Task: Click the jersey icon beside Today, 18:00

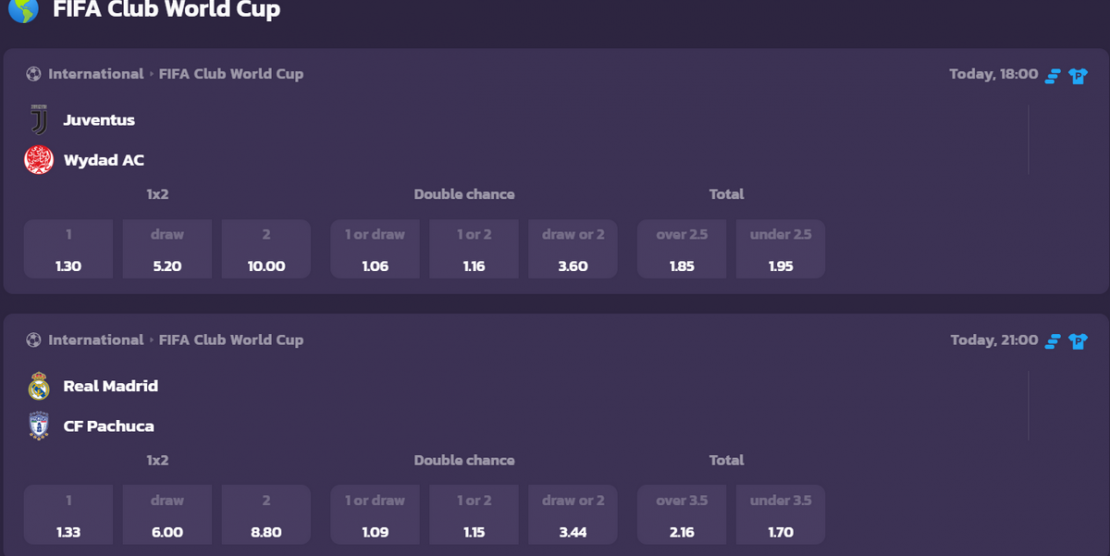Action: [1078, 75]
